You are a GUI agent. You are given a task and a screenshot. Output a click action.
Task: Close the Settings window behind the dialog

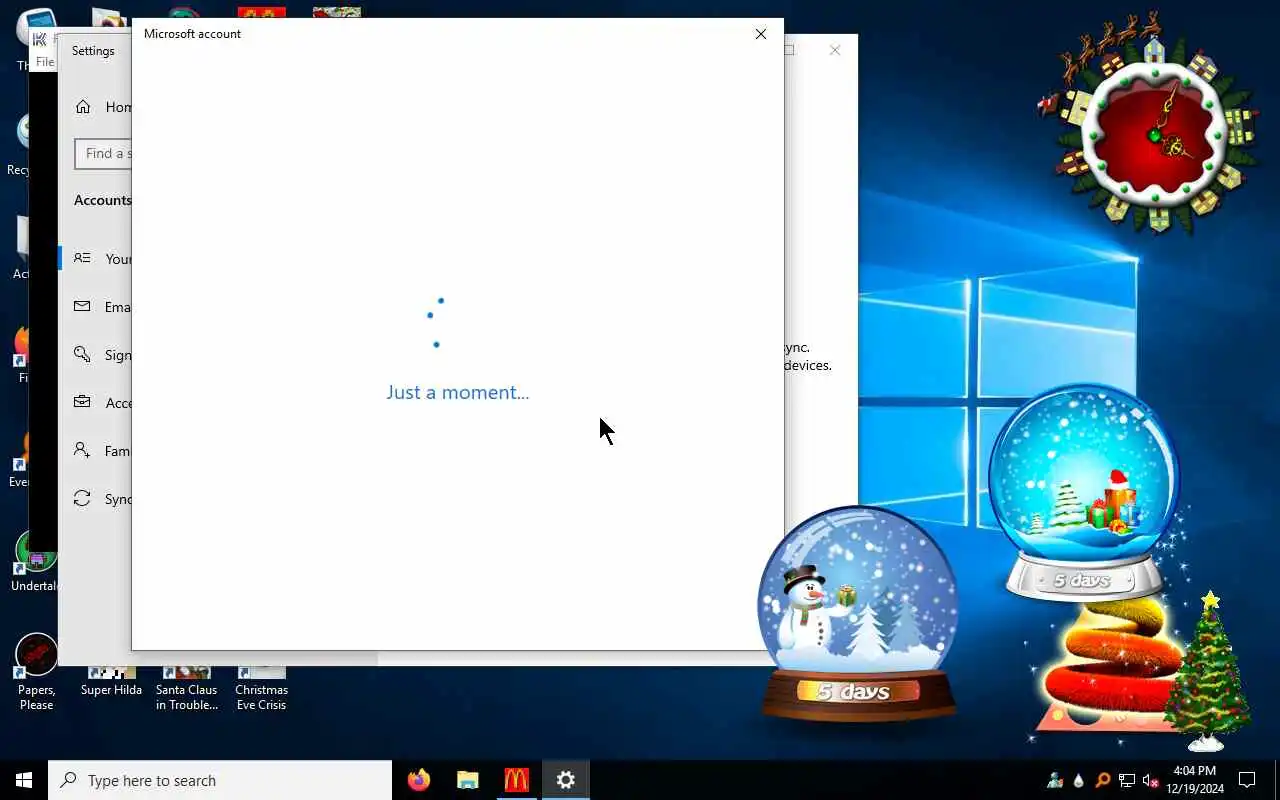[835, 50]
